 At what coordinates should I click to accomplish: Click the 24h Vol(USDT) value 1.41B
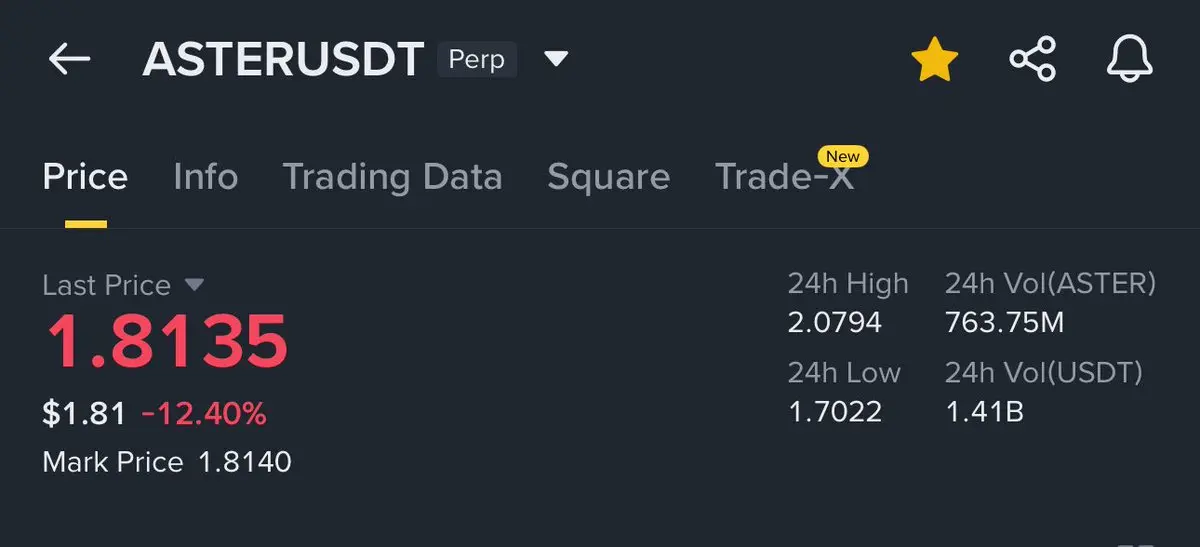click(984, 411)
